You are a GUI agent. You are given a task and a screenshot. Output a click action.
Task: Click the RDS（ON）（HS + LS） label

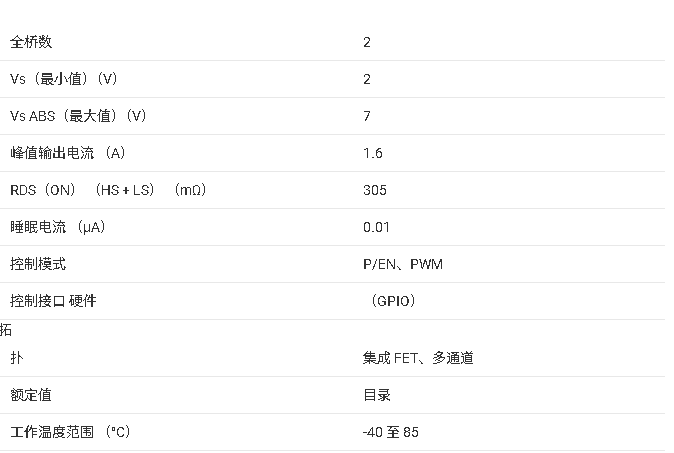(x=82, y=190)
